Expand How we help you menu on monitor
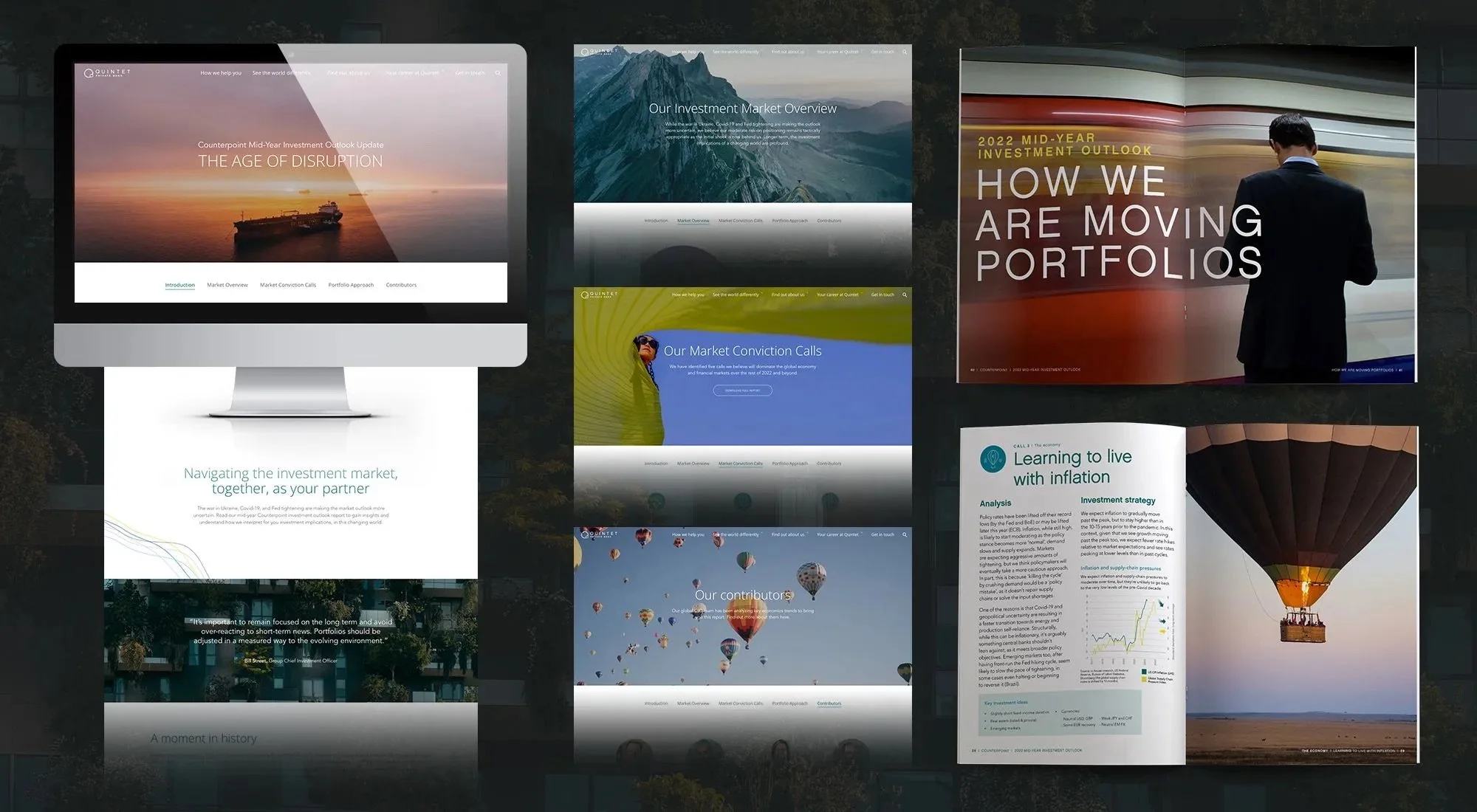 [x=221, y=73]
